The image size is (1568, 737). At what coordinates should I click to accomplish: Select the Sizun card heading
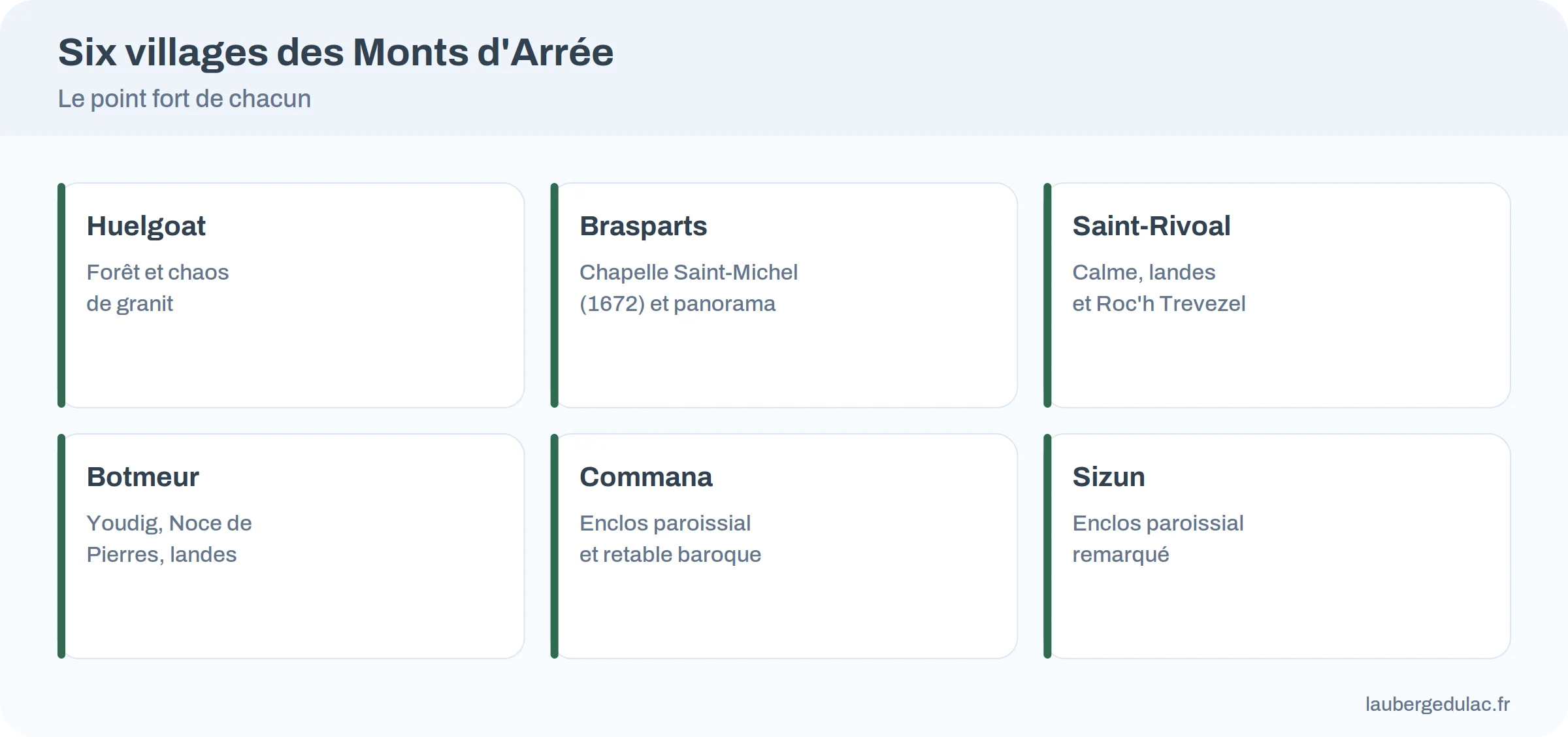coord(1108,477)
